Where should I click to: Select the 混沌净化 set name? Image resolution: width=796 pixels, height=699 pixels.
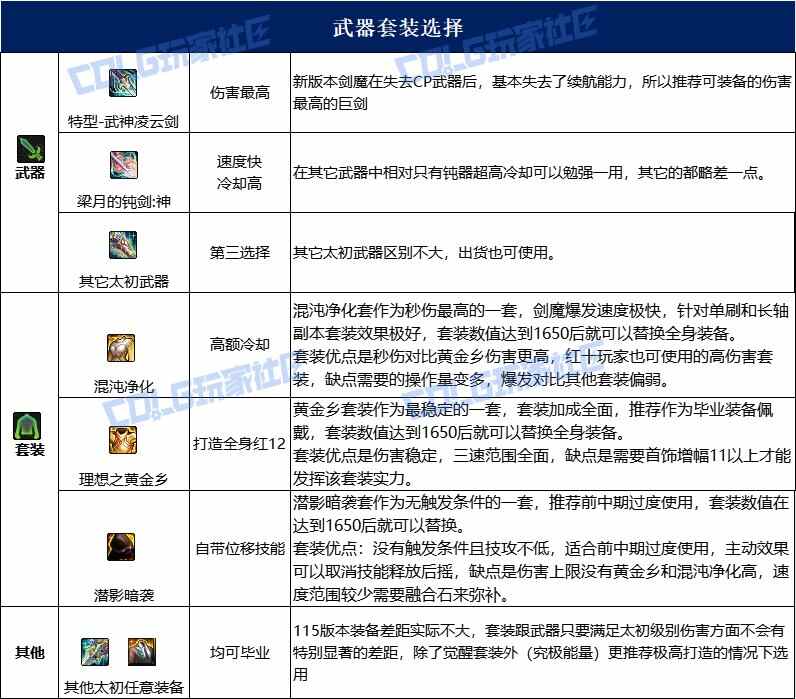click(123, 386)
